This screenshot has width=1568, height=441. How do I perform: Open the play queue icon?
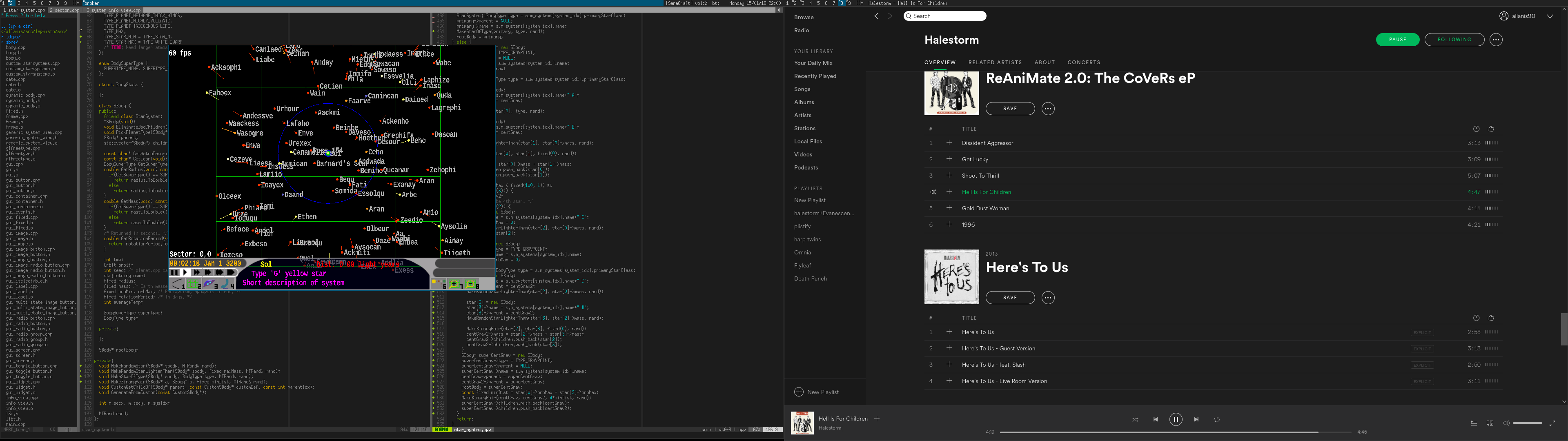click(x=1474, y=423)
